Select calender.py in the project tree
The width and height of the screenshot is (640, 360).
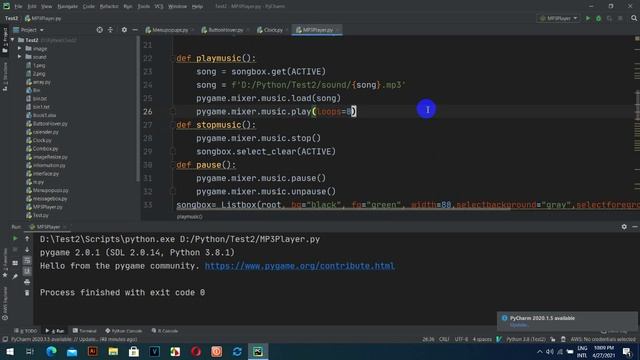click(x=42, y=132)
